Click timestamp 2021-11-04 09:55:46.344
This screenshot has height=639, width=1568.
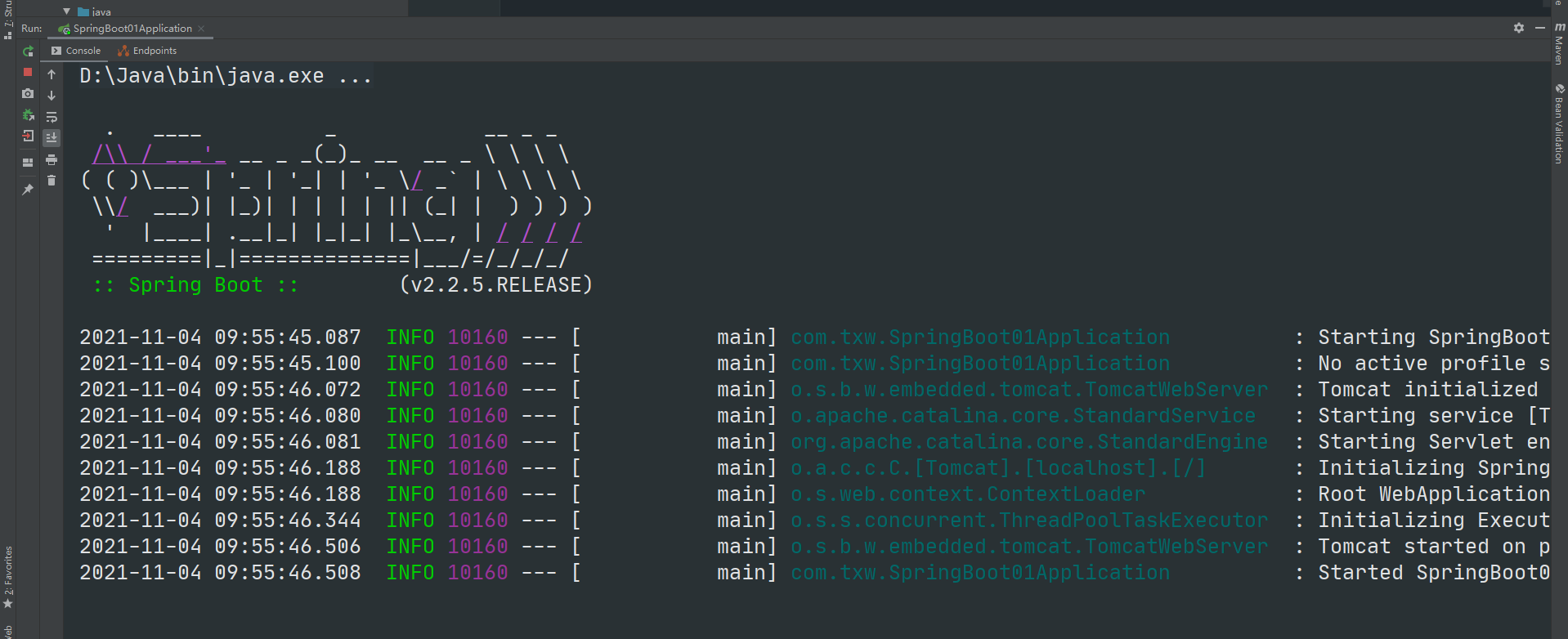220,521
